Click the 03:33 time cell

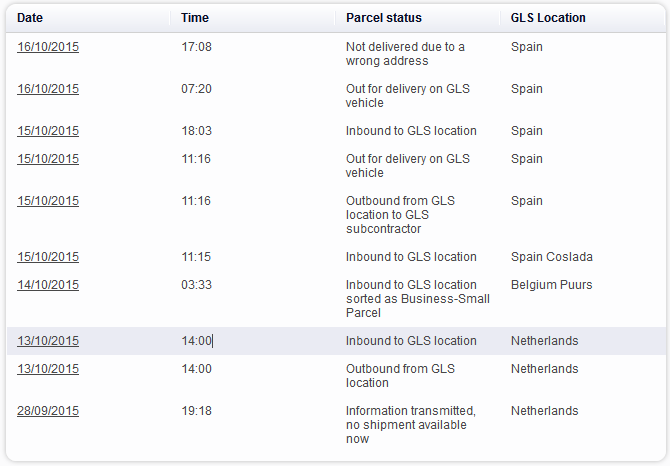tap(197, 284)
